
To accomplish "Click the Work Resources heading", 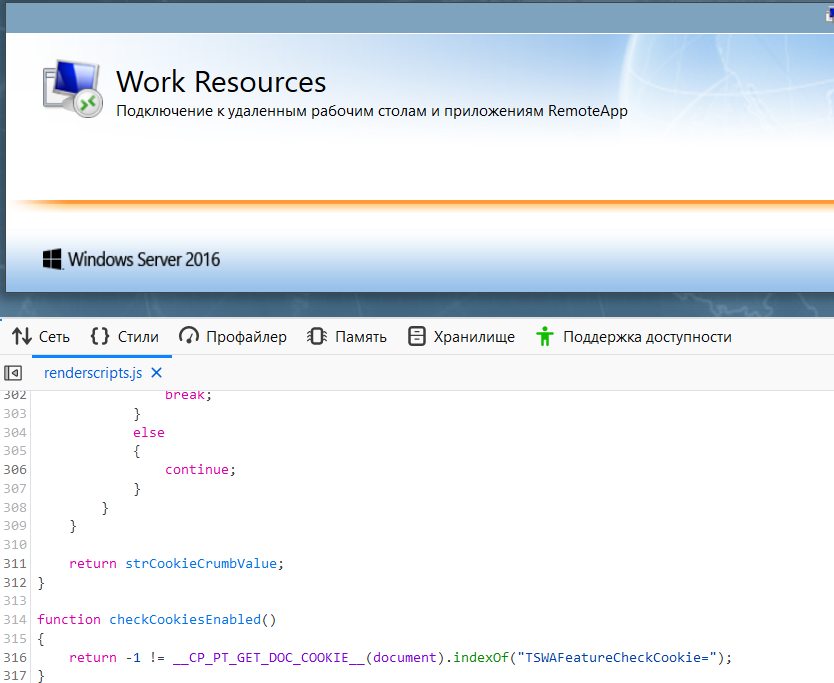I will click(x=221, y=82).
